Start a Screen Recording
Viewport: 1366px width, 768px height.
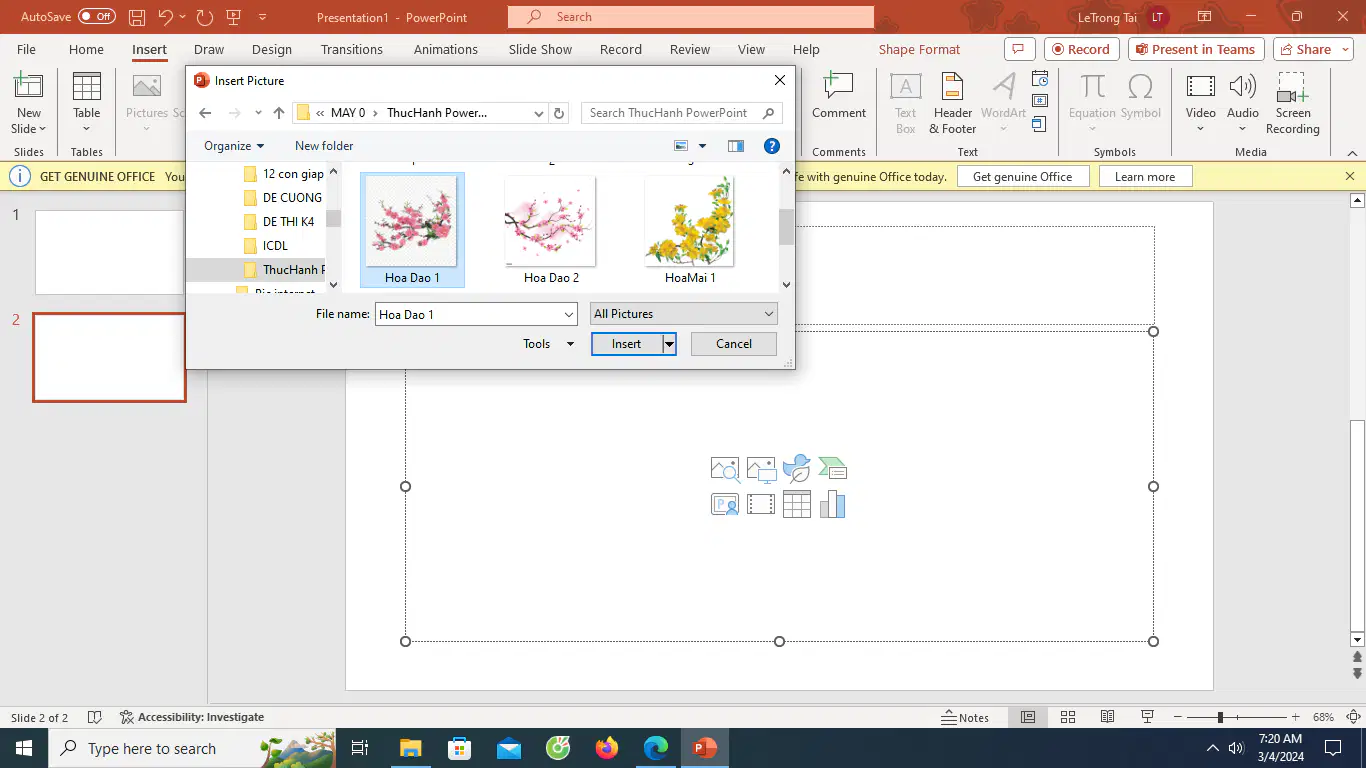click(1293, 103)
